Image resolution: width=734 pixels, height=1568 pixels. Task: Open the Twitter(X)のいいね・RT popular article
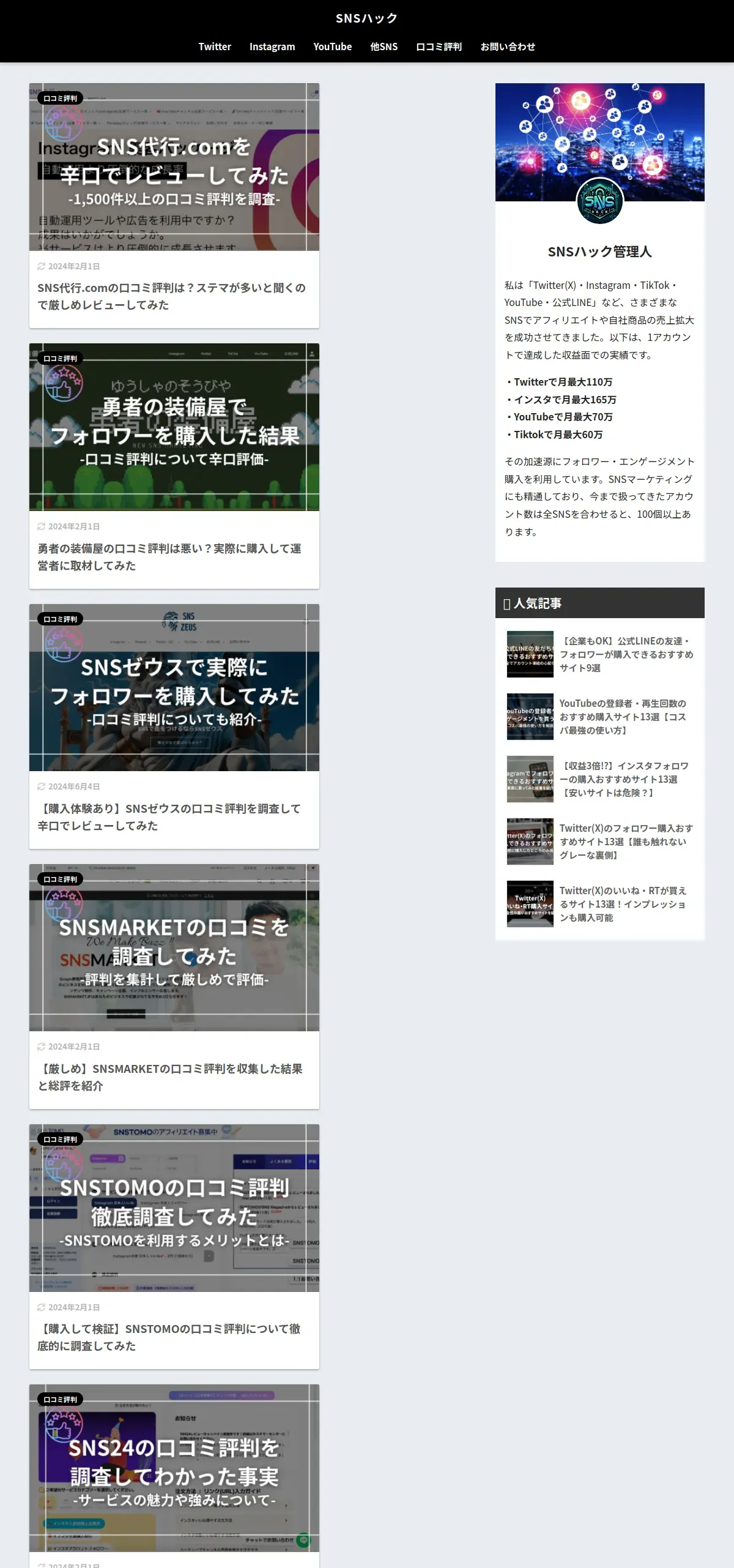tap(623, 904)
